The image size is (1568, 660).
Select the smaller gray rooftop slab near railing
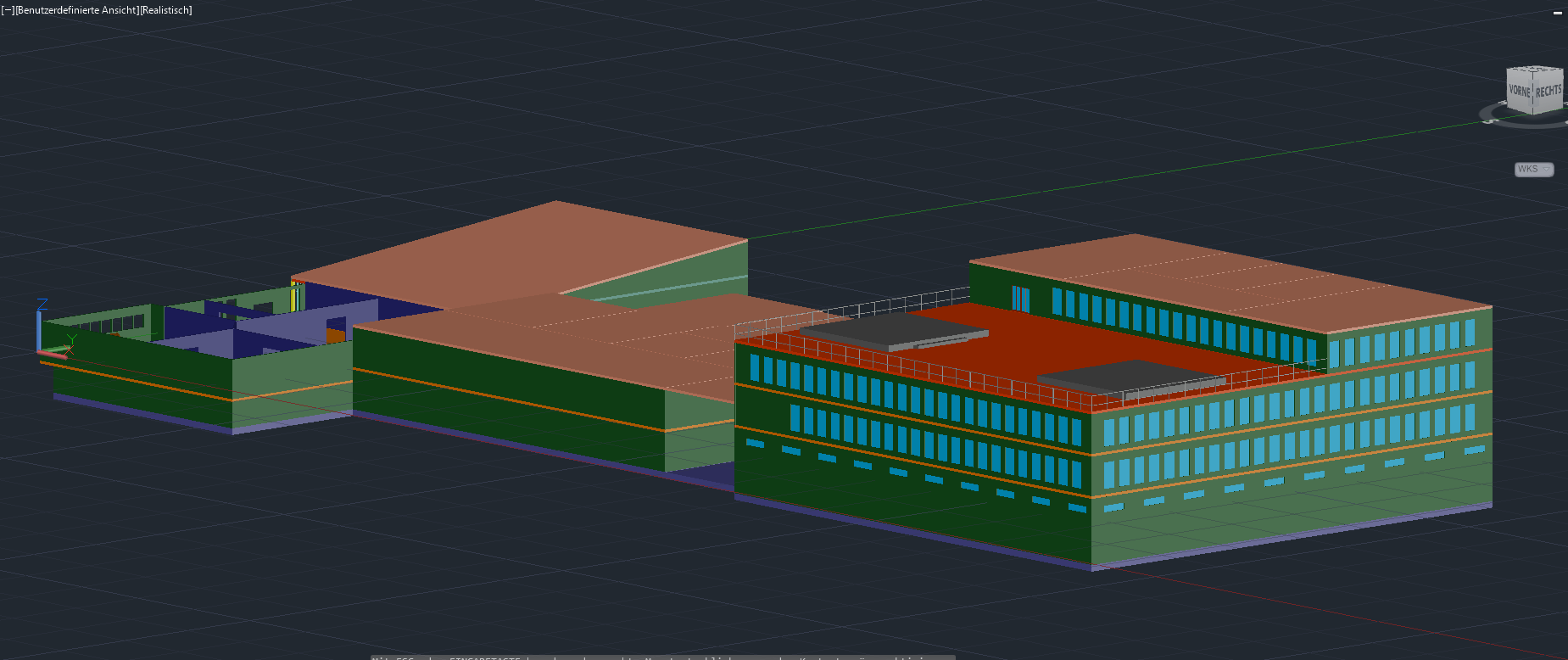coord(1119,375)
